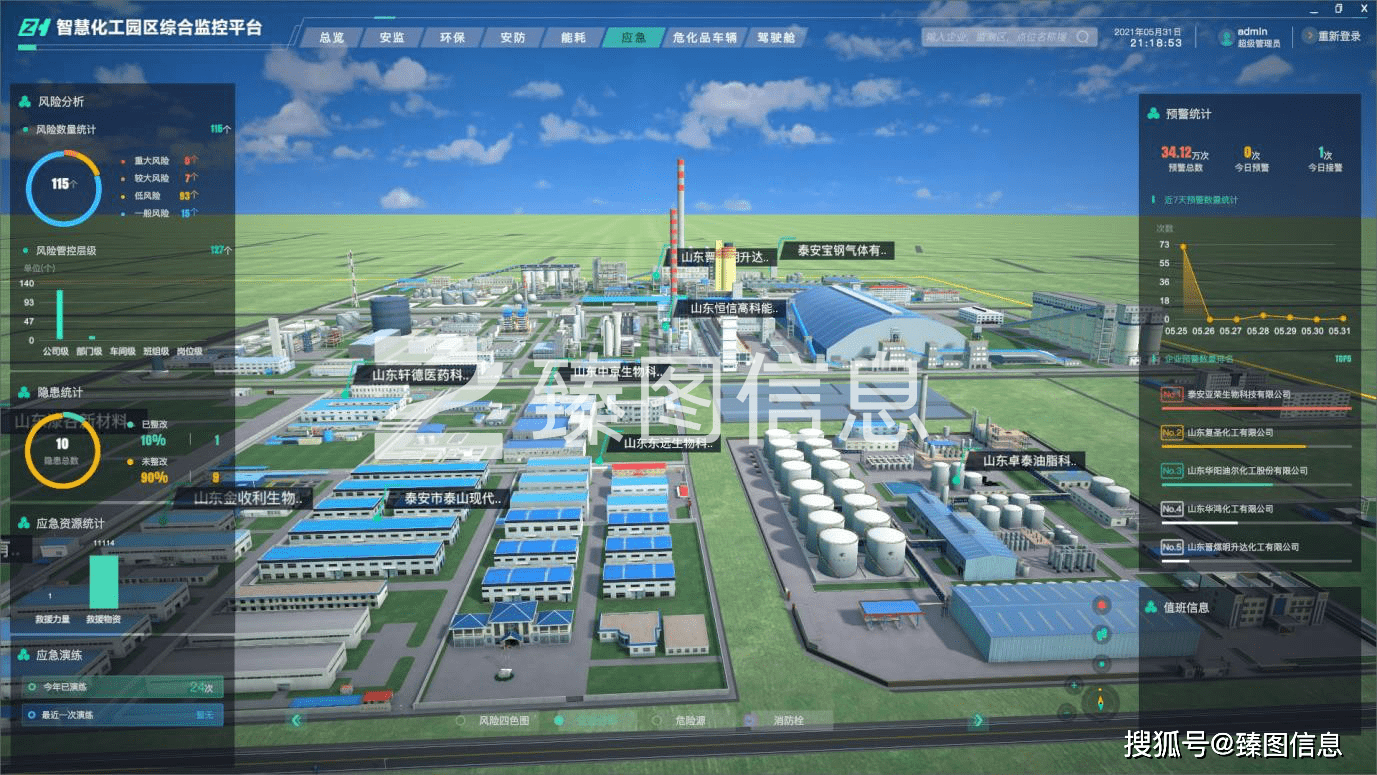Click the 公司级 bar in risk chart
Screen dimensions: 1377x775
click(x=58, y=315)
